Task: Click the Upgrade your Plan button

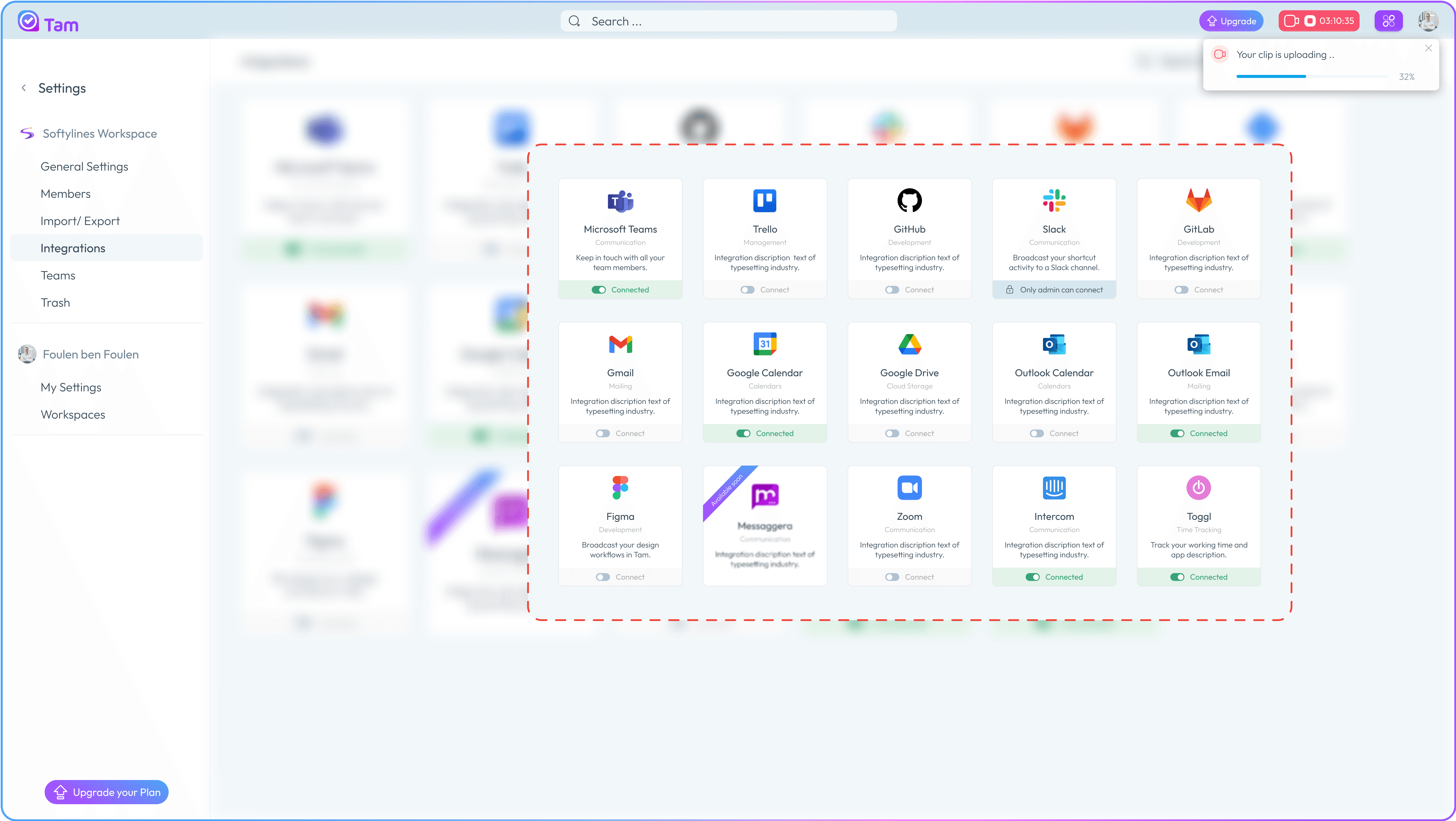Action: click(106, 792)
